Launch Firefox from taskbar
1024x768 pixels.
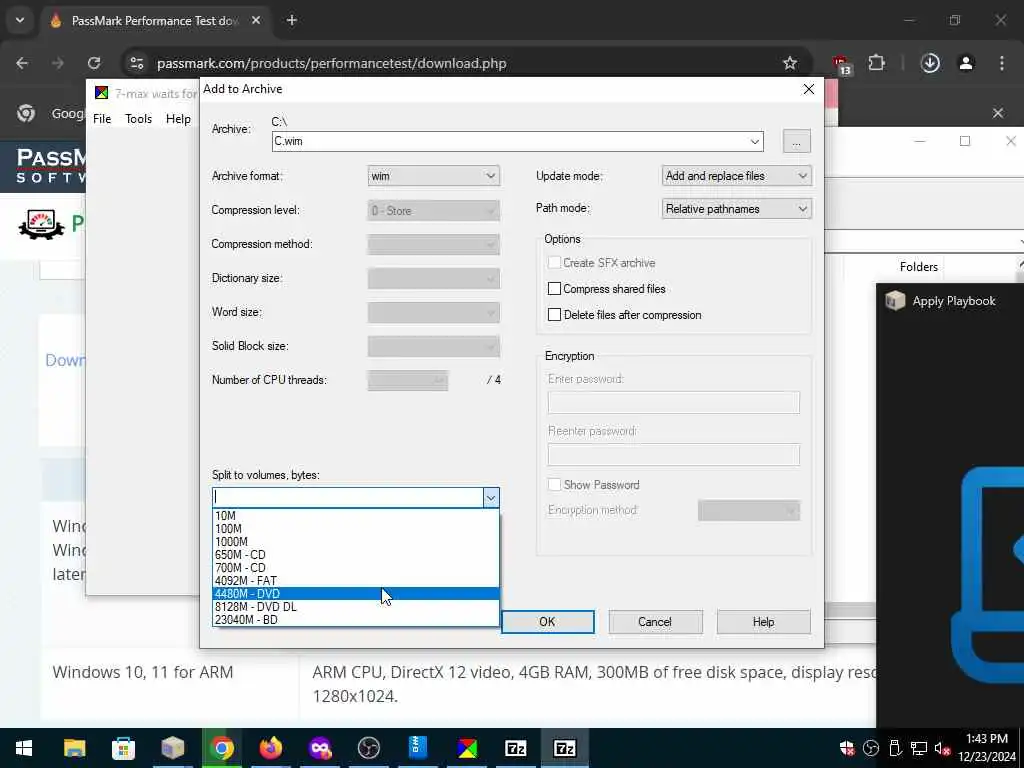(271, 748)
